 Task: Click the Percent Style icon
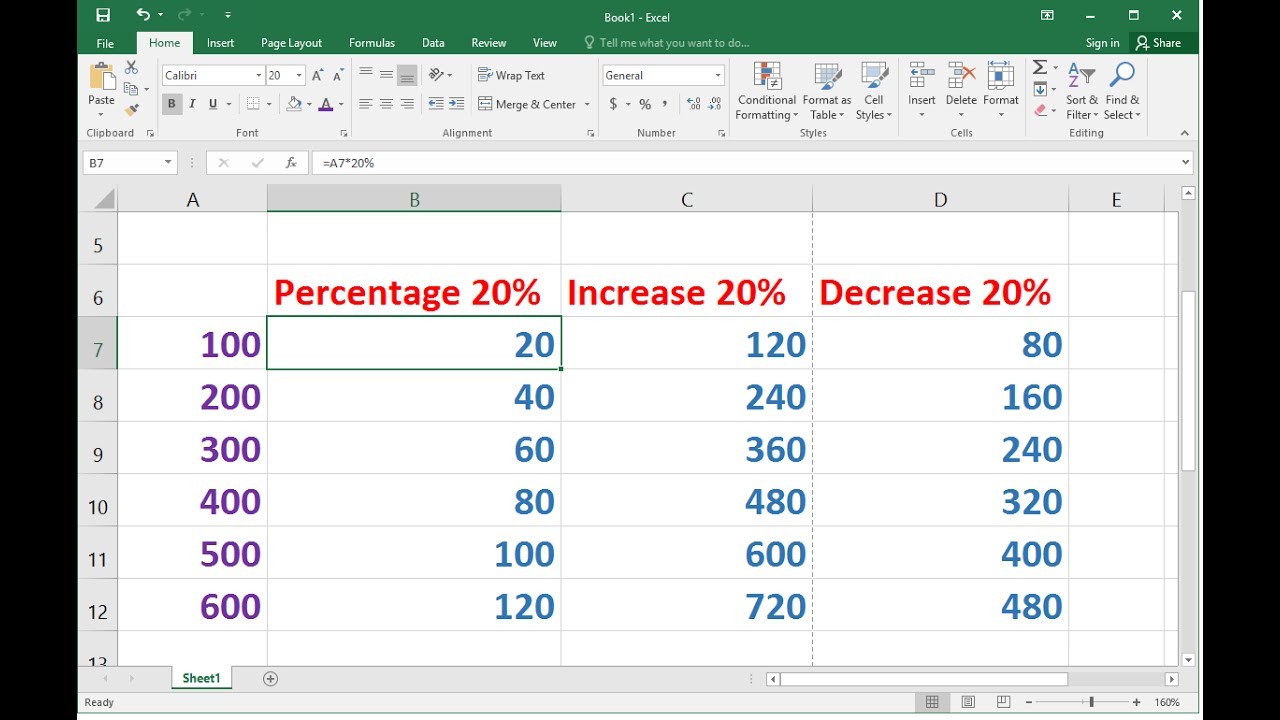[645, 104]
